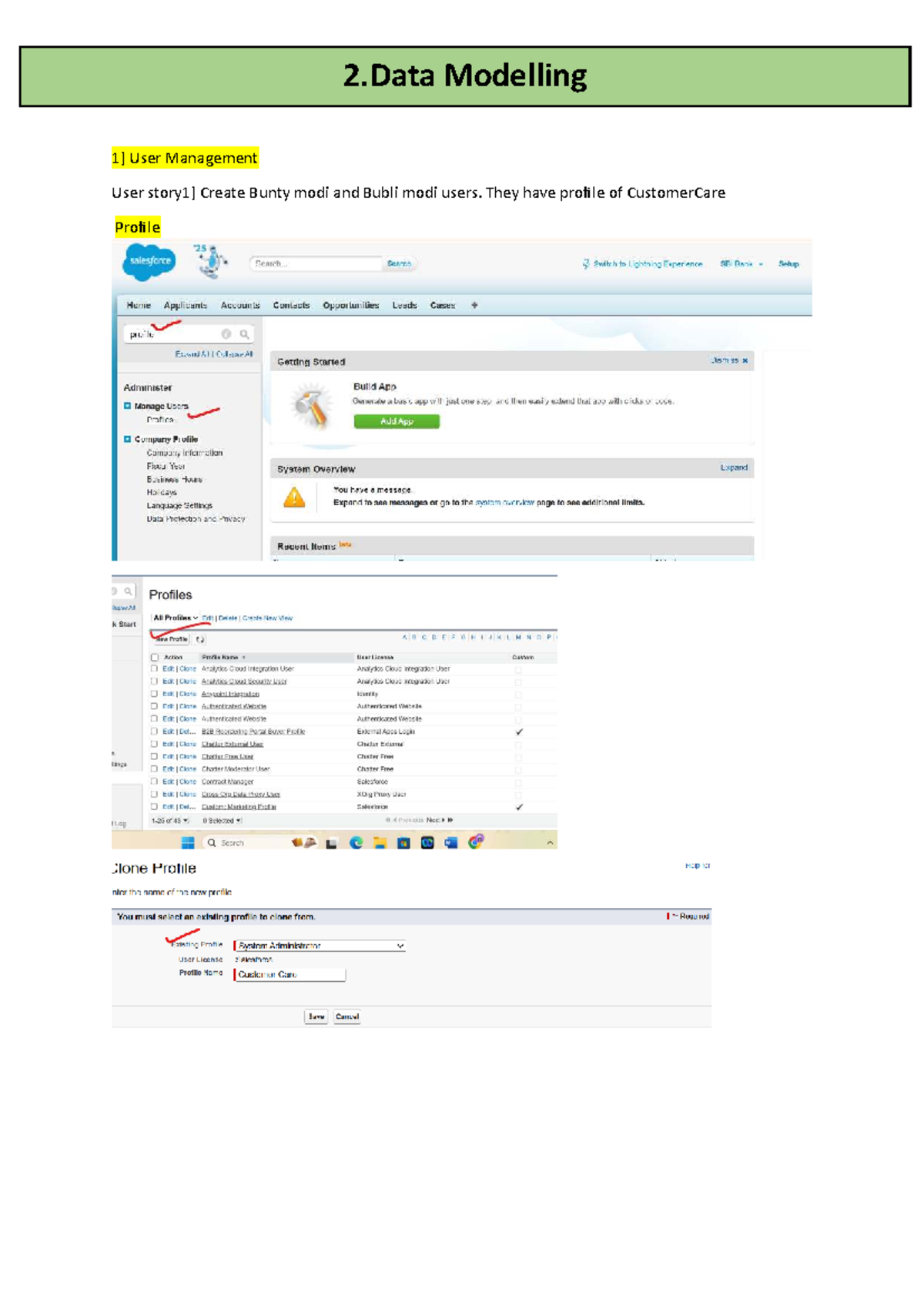
Task: Click the clear icon in Setup quick find
Action: (x=226, y=334)
